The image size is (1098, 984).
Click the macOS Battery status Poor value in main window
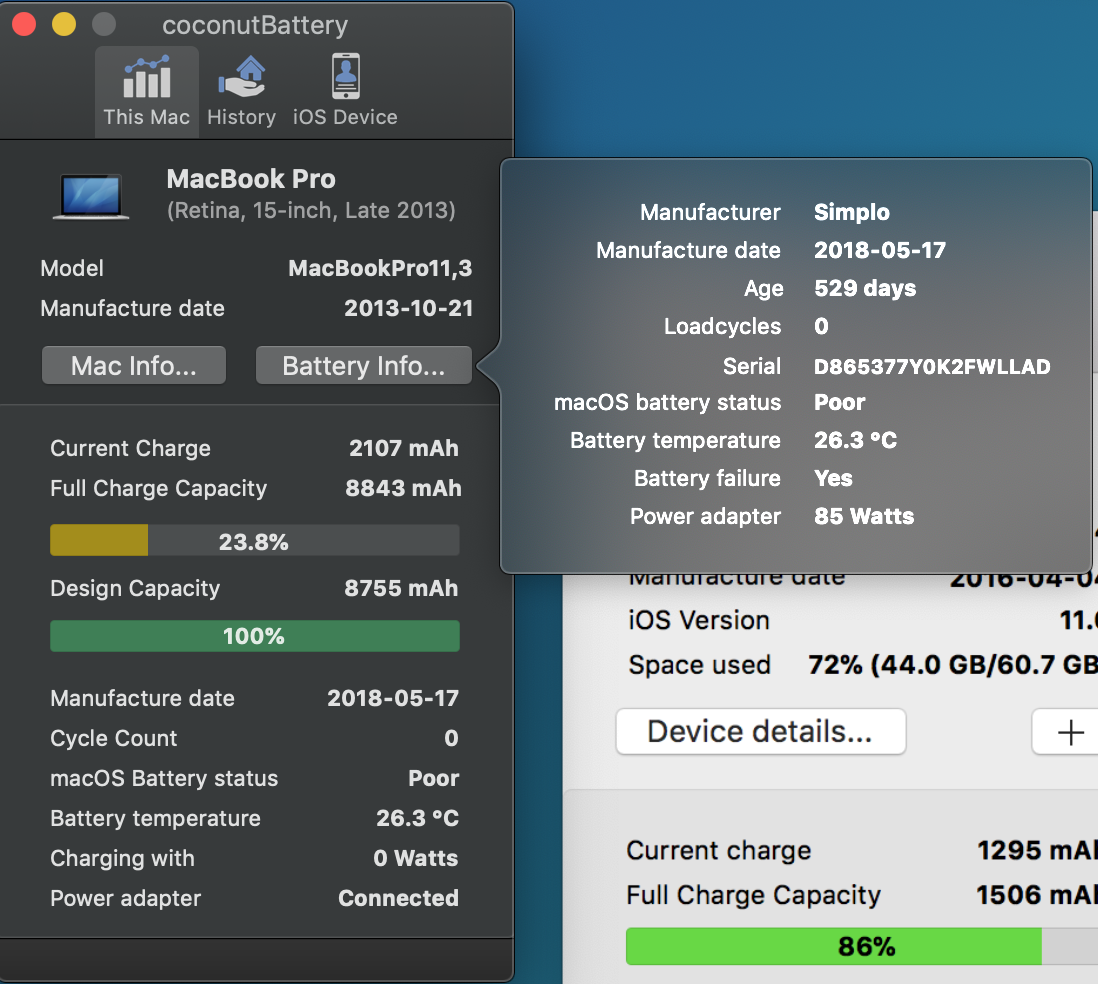click(433, 778)
